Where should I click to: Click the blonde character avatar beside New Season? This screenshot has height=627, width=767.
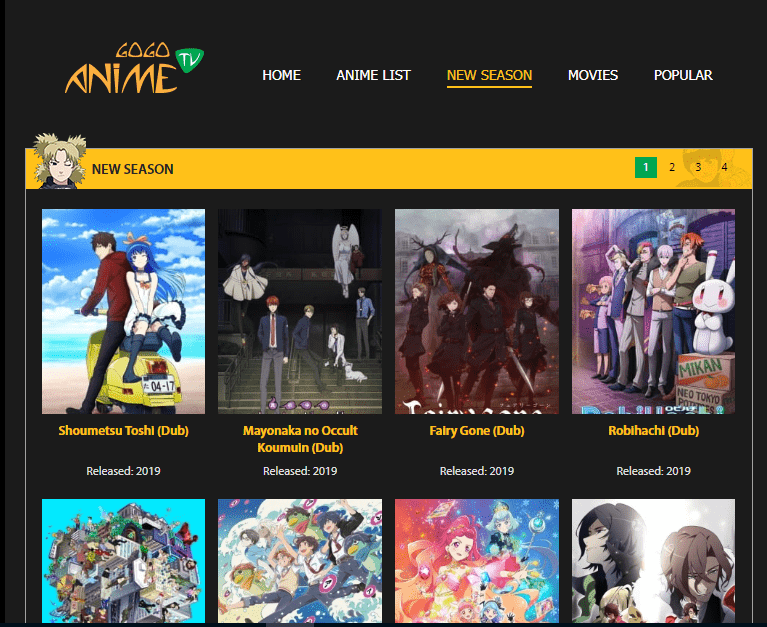[x=60, y=160]
